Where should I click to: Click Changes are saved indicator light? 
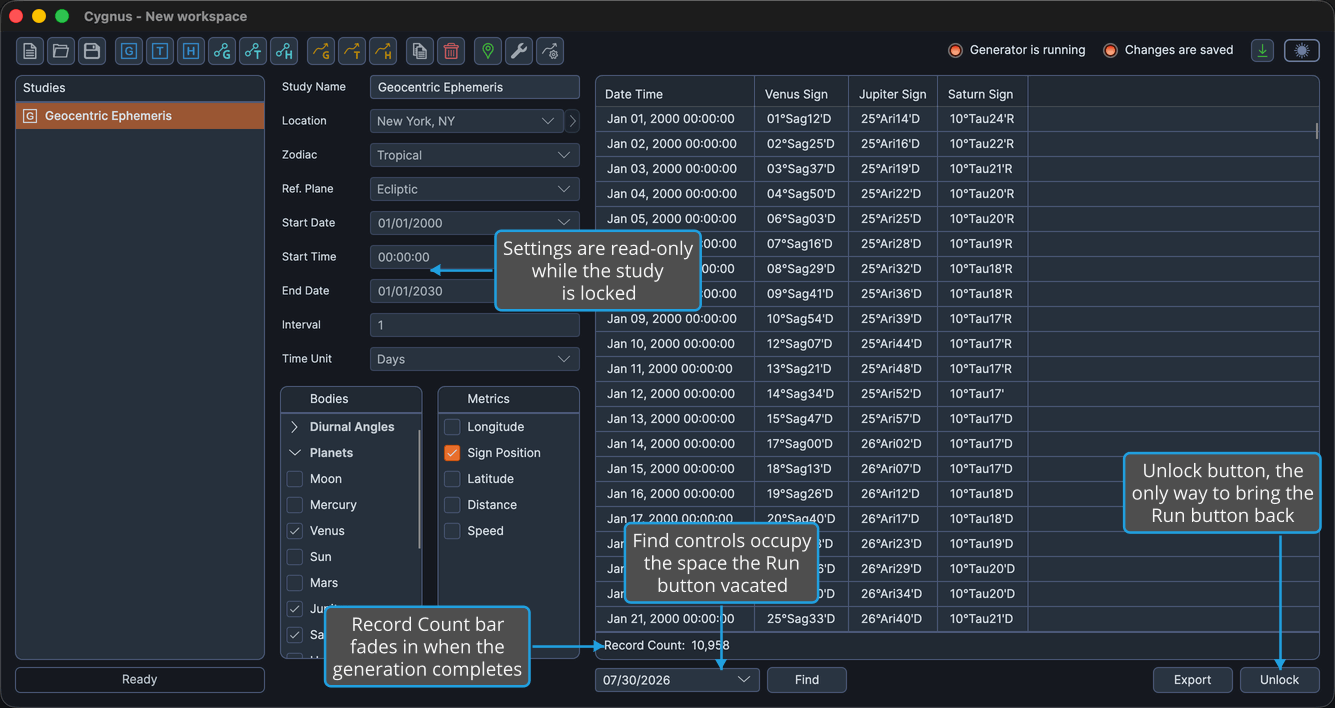click(x=1110, y=50)
